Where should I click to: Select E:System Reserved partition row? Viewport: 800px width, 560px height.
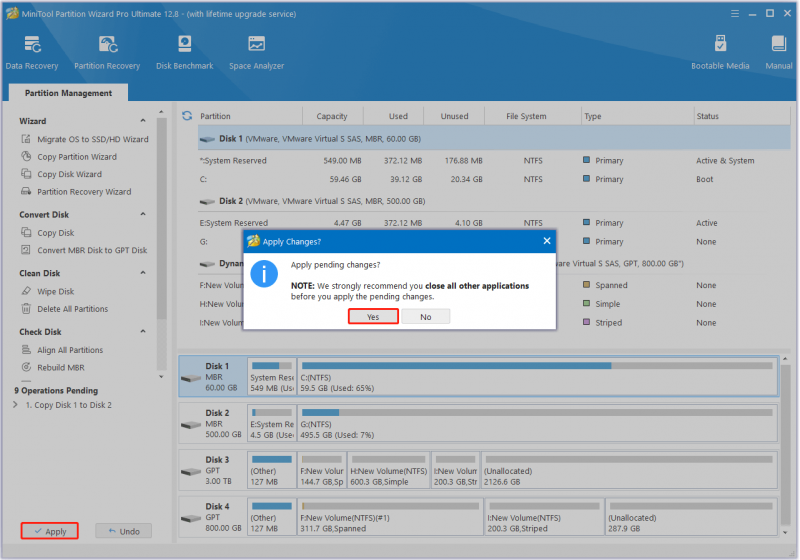tap(494, 223)
